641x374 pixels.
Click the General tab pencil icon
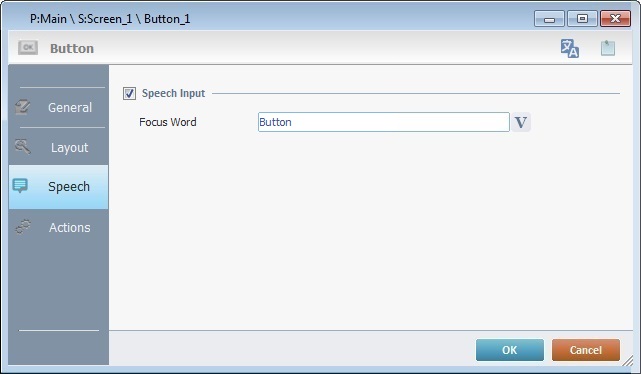pos(22,107)
